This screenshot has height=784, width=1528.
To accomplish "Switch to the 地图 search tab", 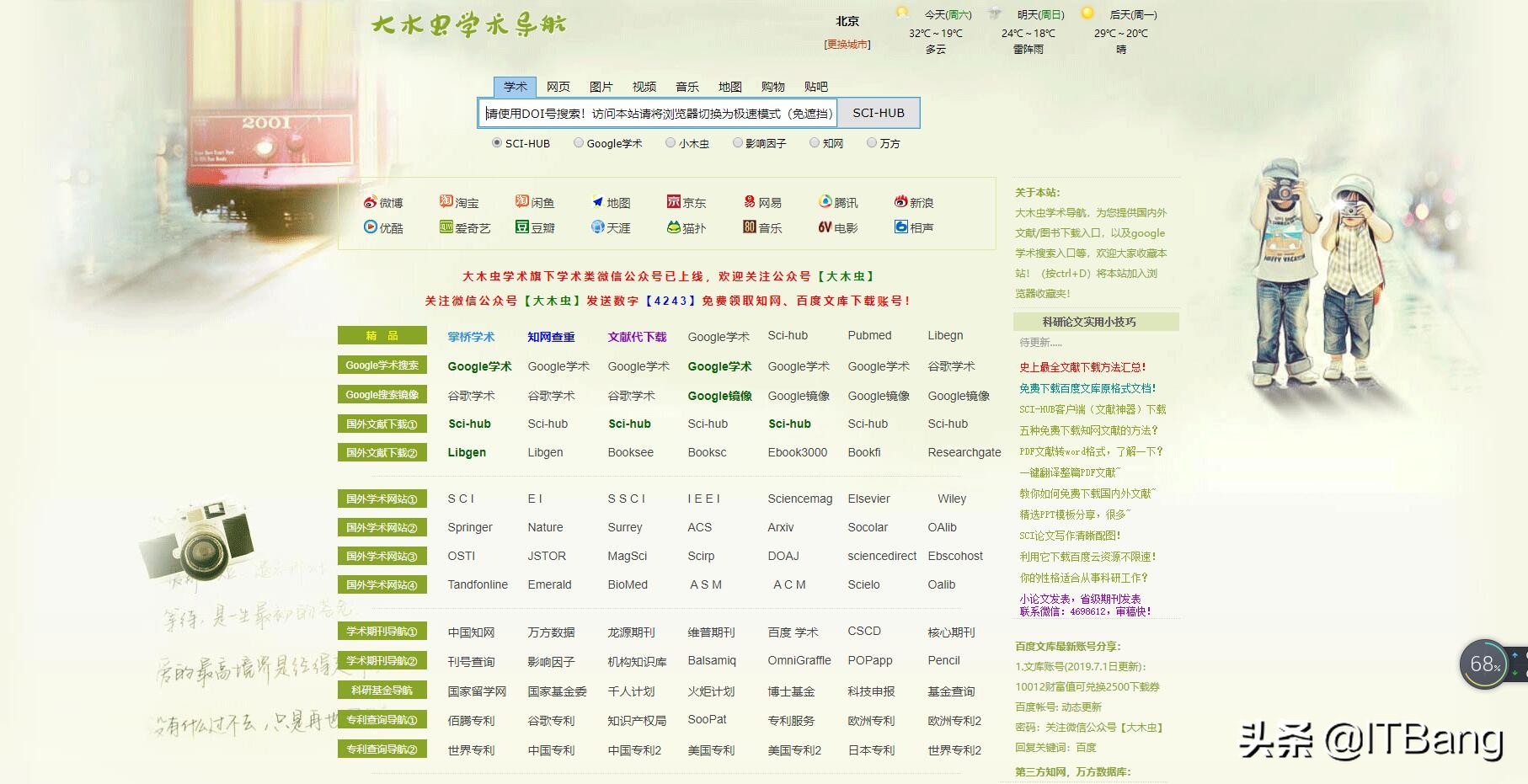I will 730,87.
